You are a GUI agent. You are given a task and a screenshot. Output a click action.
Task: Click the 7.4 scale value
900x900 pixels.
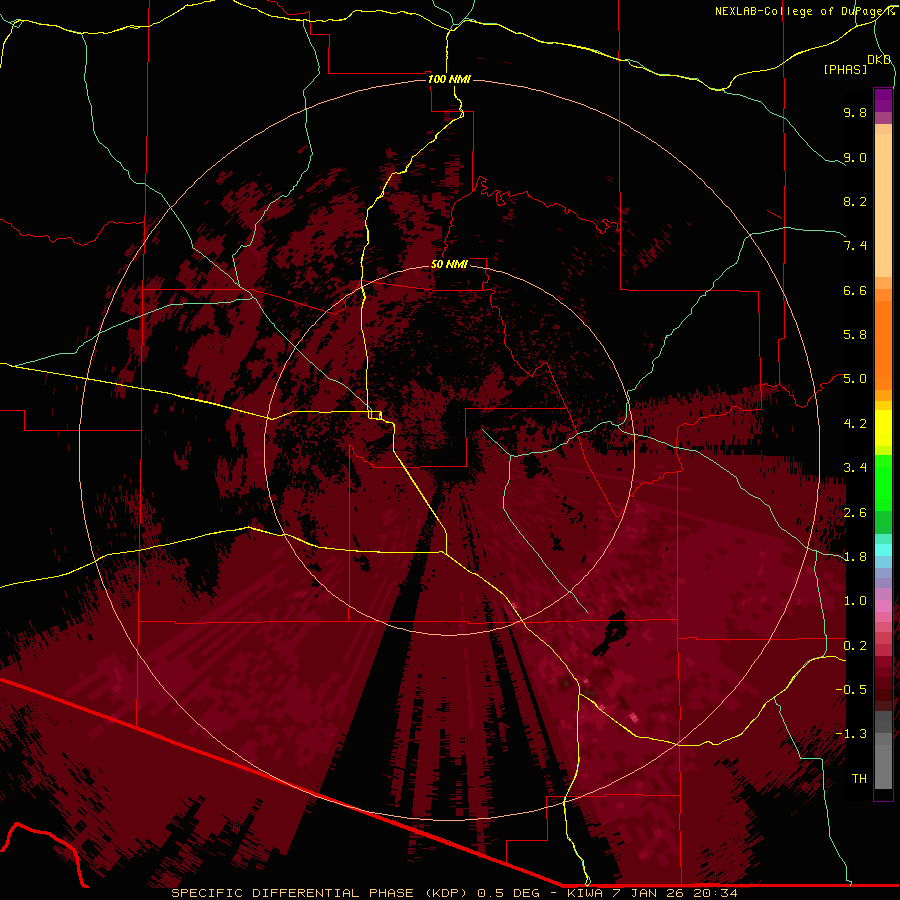pos(855,246)
